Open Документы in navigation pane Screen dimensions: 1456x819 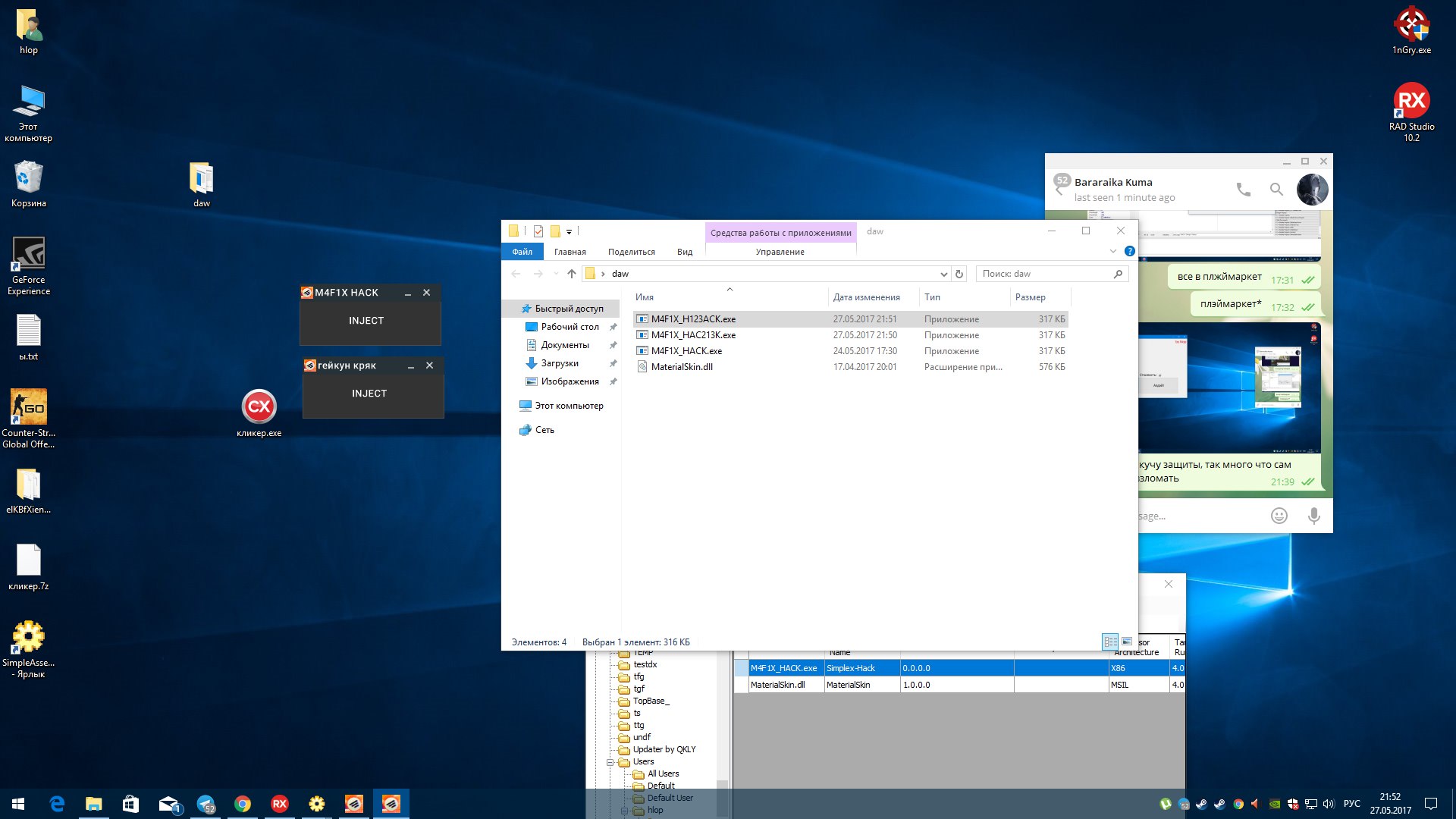coord(564,345)
